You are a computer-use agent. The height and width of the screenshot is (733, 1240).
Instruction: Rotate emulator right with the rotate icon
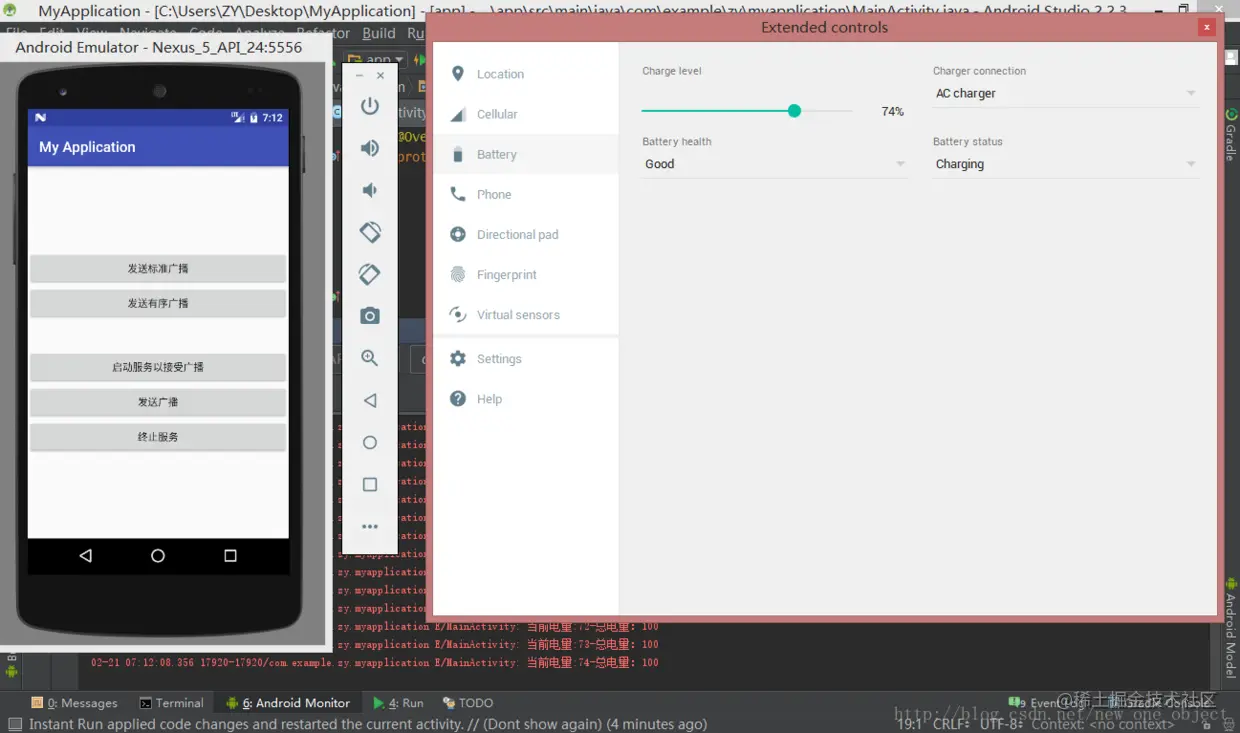click(370, 274)
